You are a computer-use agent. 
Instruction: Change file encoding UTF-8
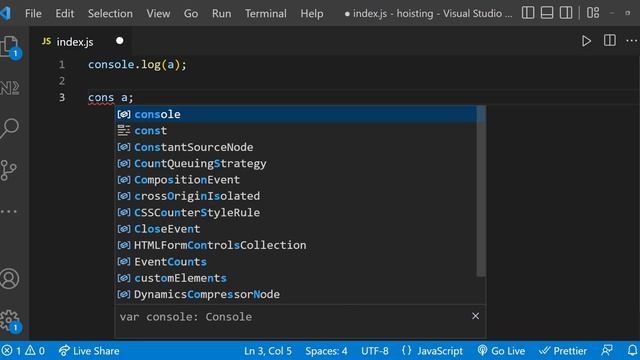pyautogui.click(x=375, y=351)
